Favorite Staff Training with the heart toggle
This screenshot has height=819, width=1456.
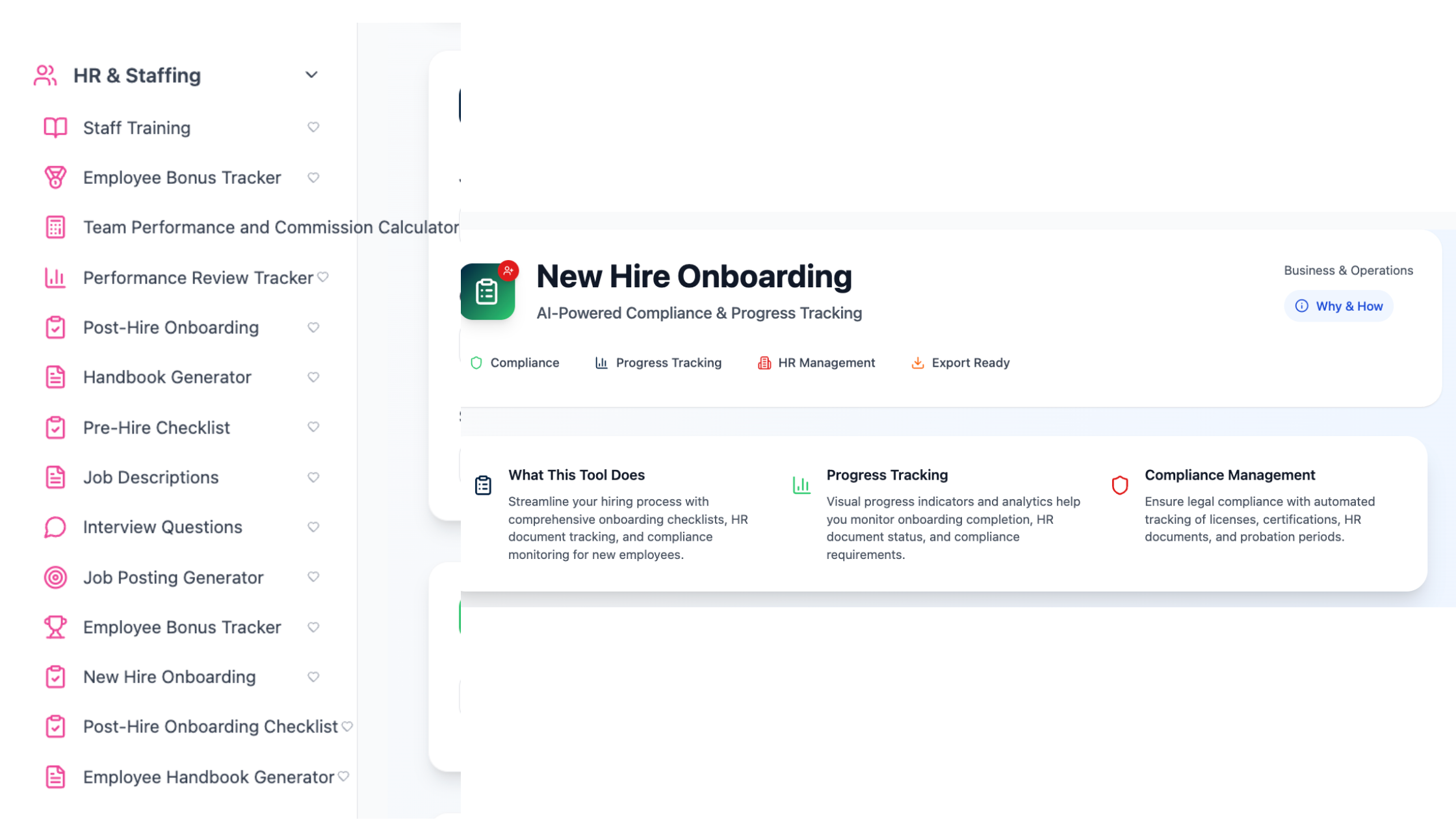pos(314,127)
